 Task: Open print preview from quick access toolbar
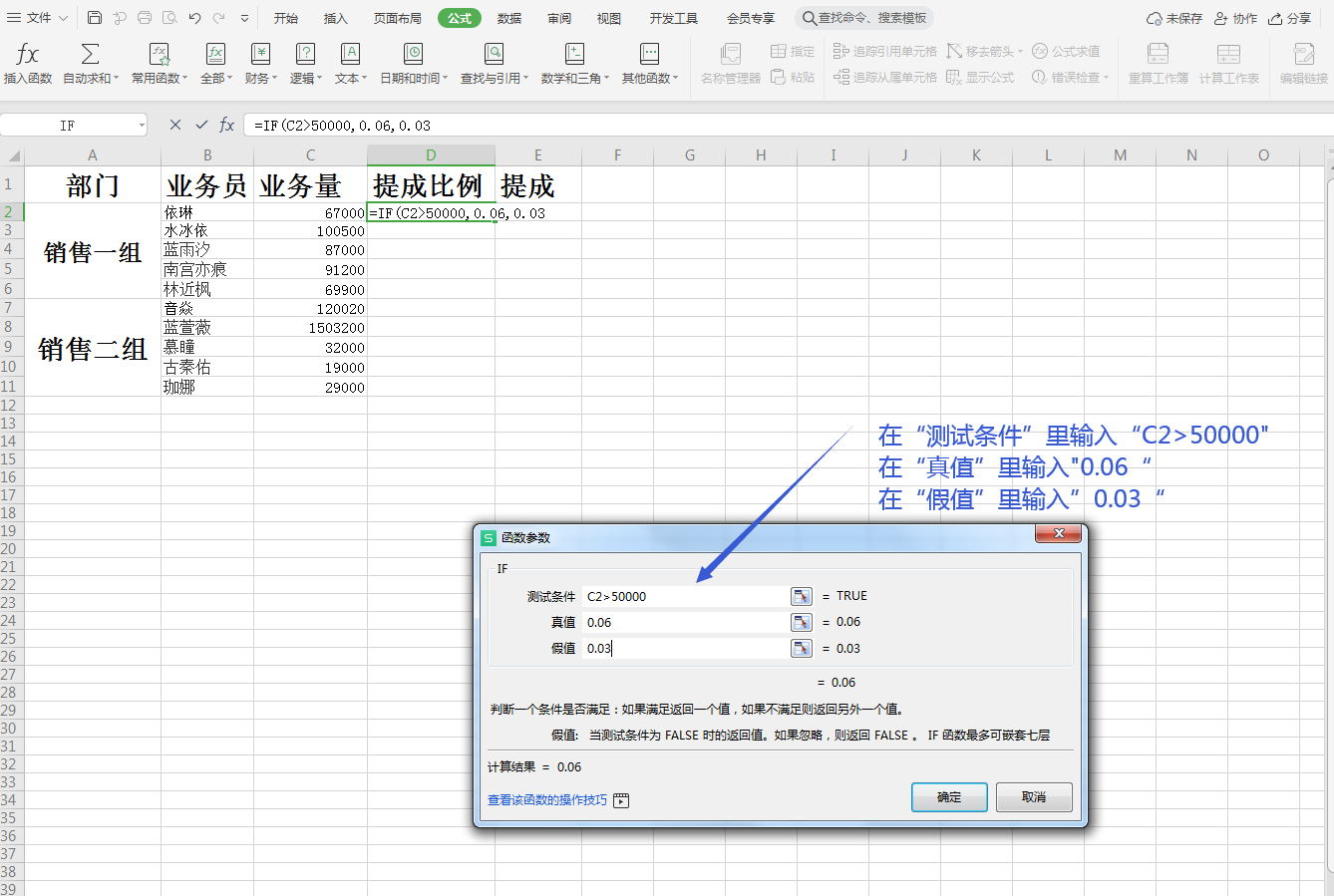pyautogui.click(x=169, y=18)
